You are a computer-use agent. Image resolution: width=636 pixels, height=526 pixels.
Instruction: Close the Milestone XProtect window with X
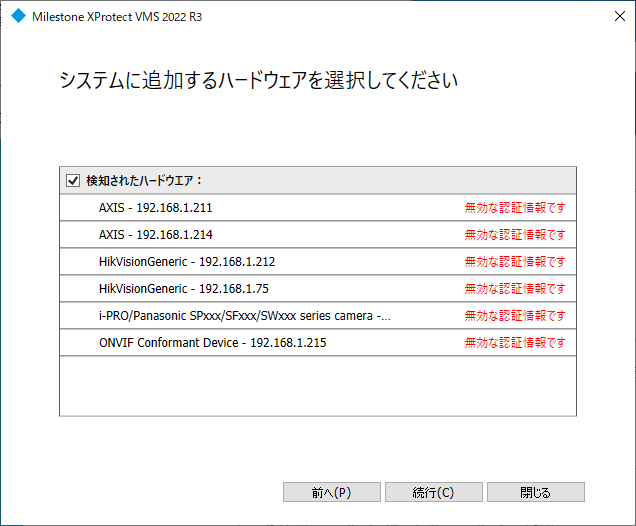[619, 16]
